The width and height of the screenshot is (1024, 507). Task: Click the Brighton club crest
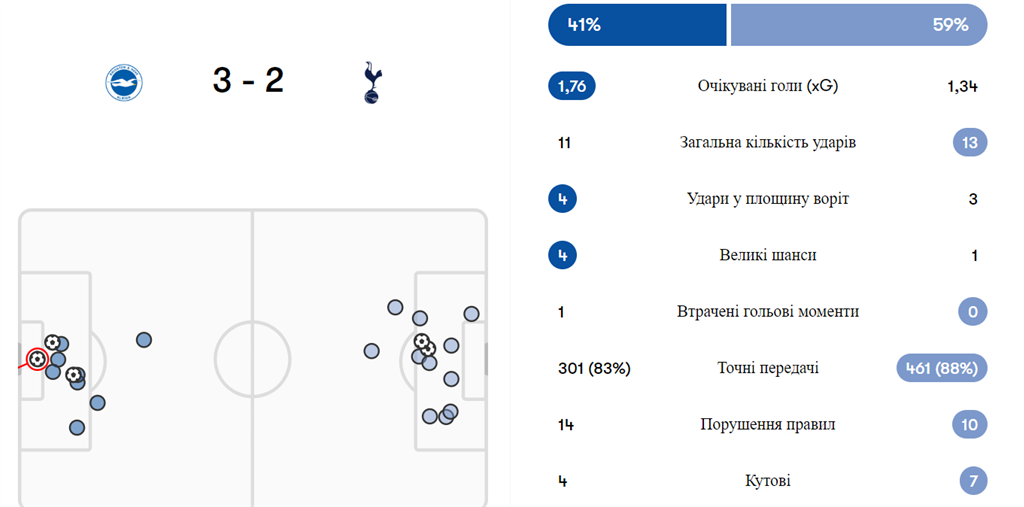(x=125, y=82)
